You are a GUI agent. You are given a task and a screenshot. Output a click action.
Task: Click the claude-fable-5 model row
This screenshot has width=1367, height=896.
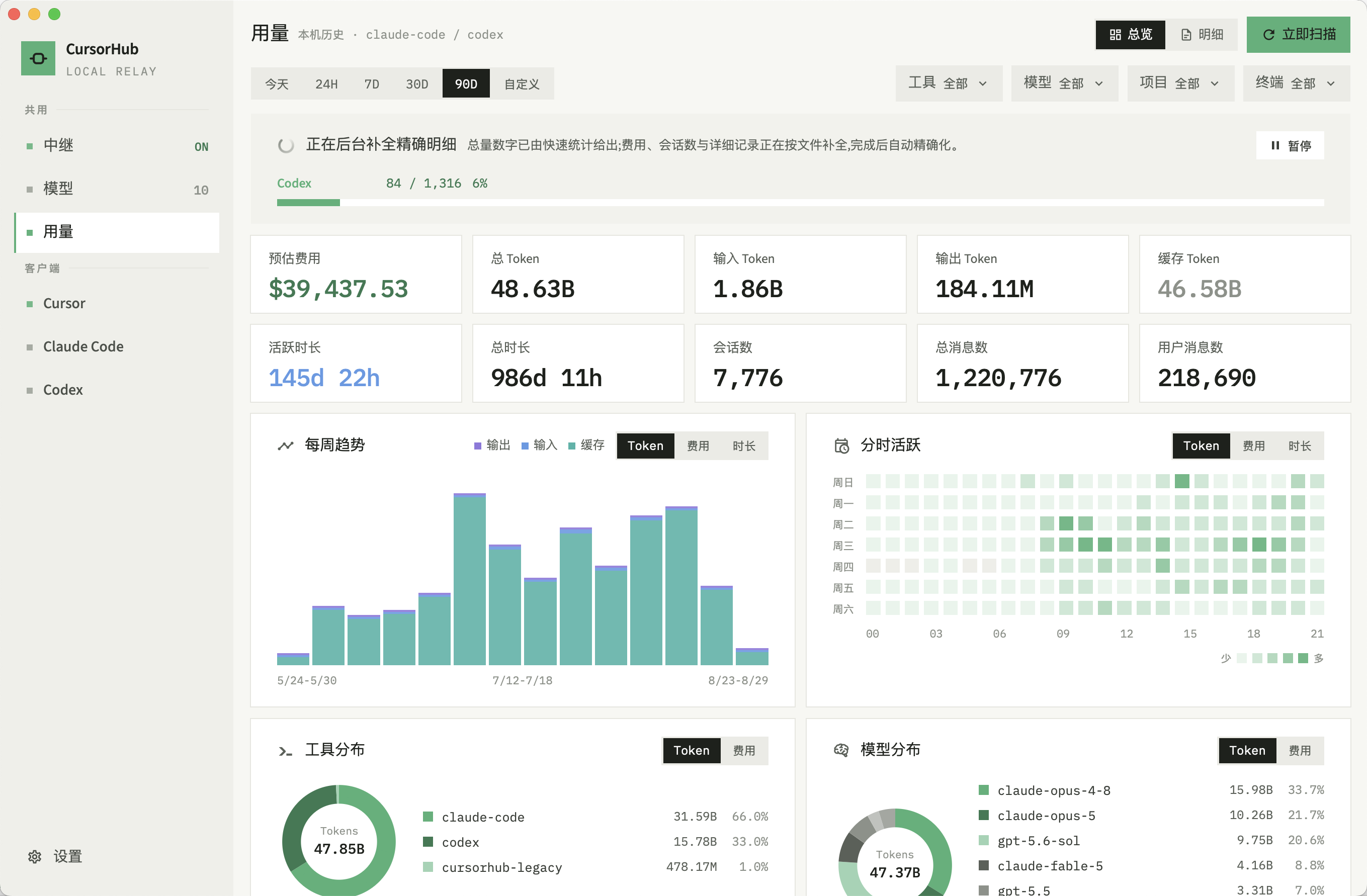(x=1151, y=865)
